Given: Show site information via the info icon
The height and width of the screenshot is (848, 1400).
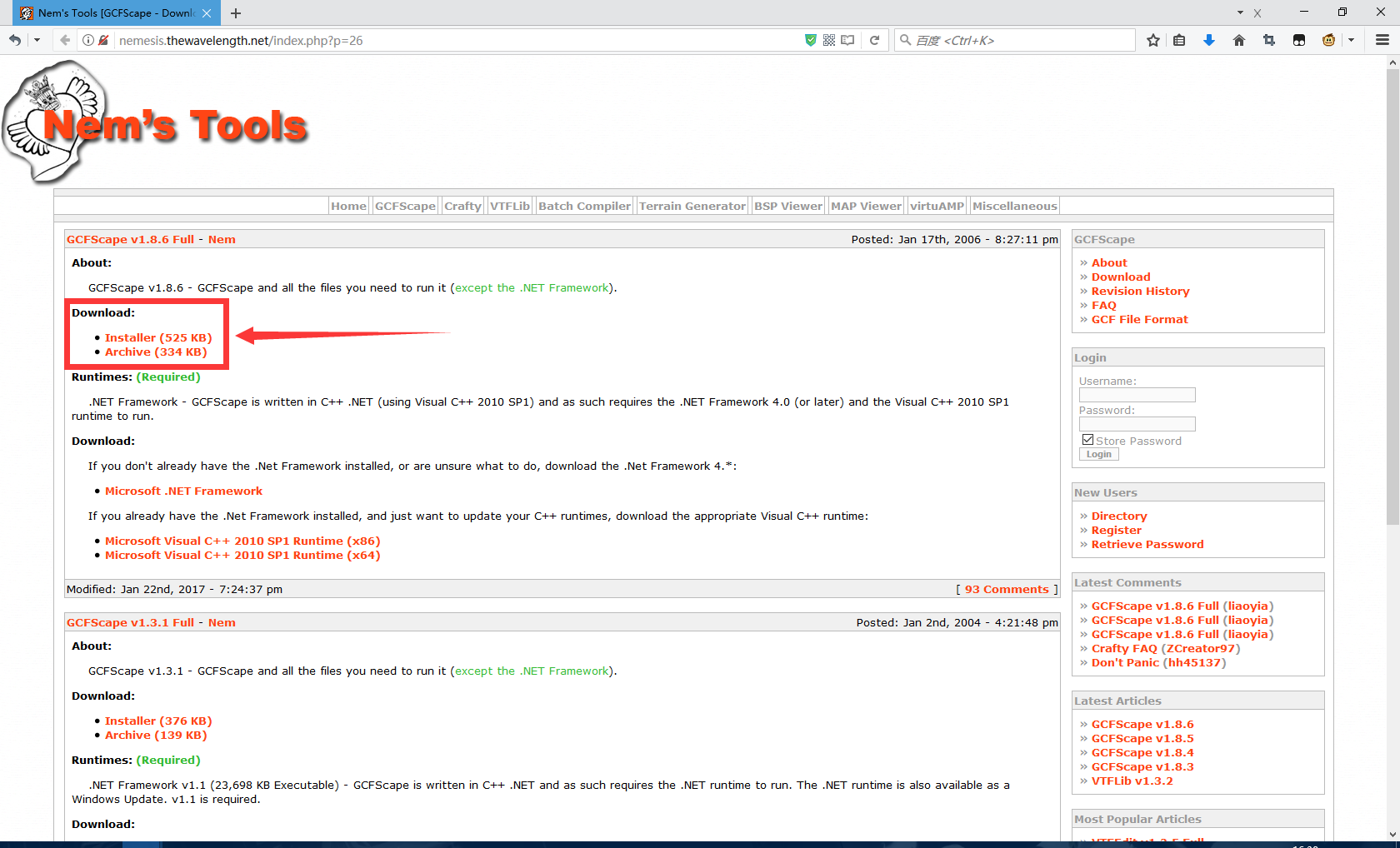Looking at the screenshot, I should point(88,40).
